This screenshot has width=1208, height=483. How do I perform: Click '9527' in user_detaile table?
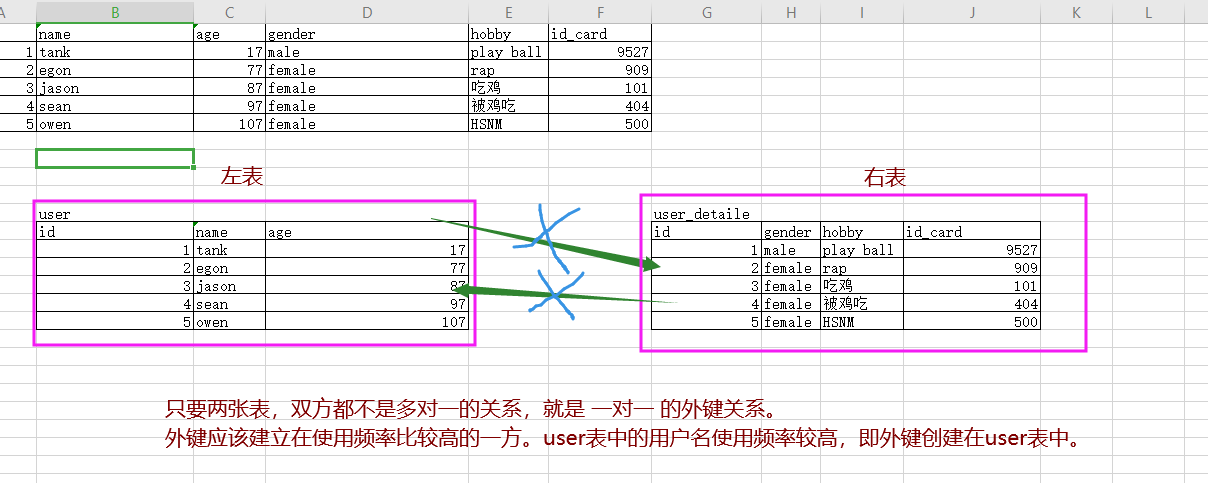[x=972, y=250]
